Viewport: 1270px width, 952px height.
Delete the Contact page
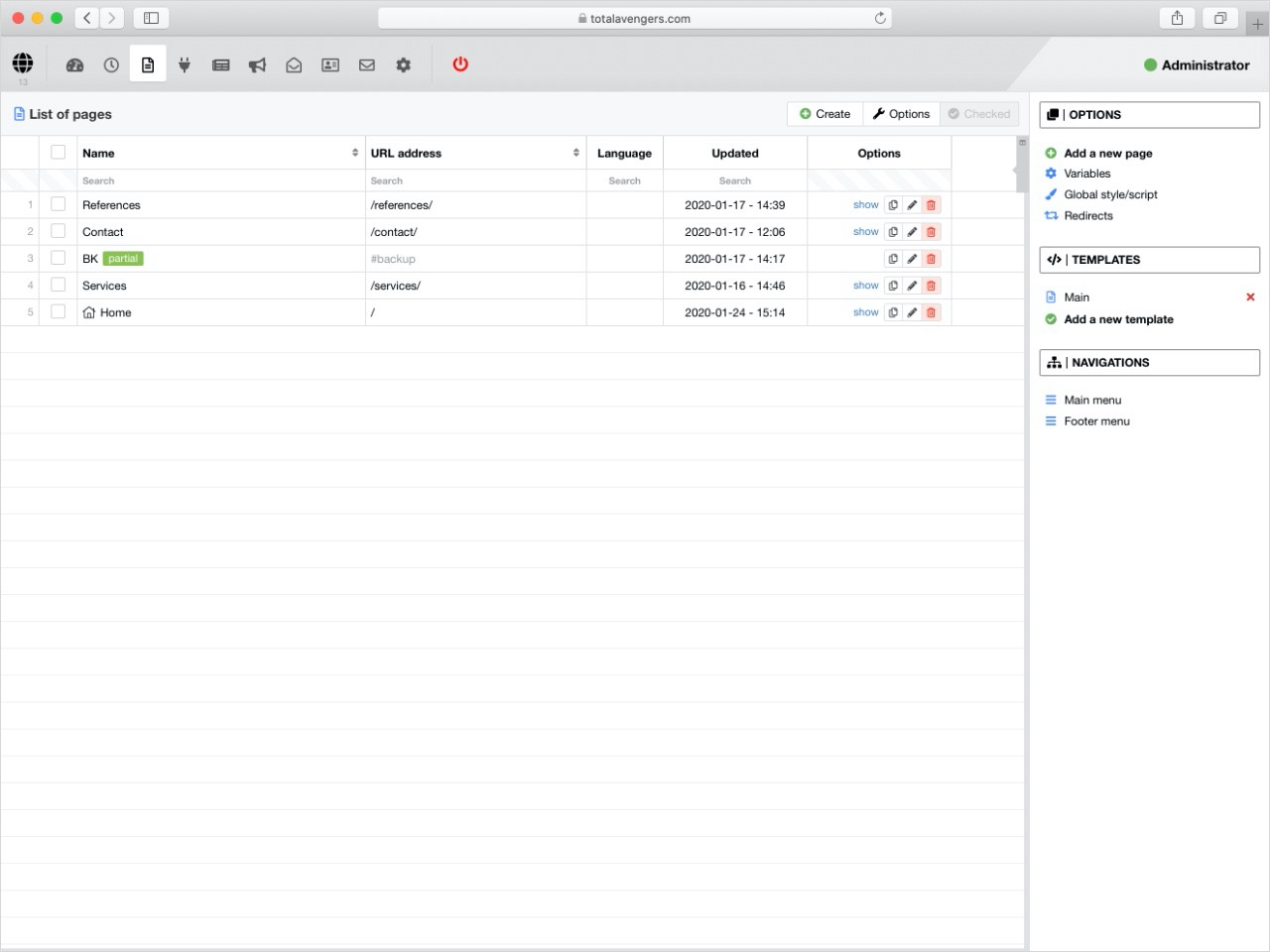pyautogui.click(x=931, y=232)
